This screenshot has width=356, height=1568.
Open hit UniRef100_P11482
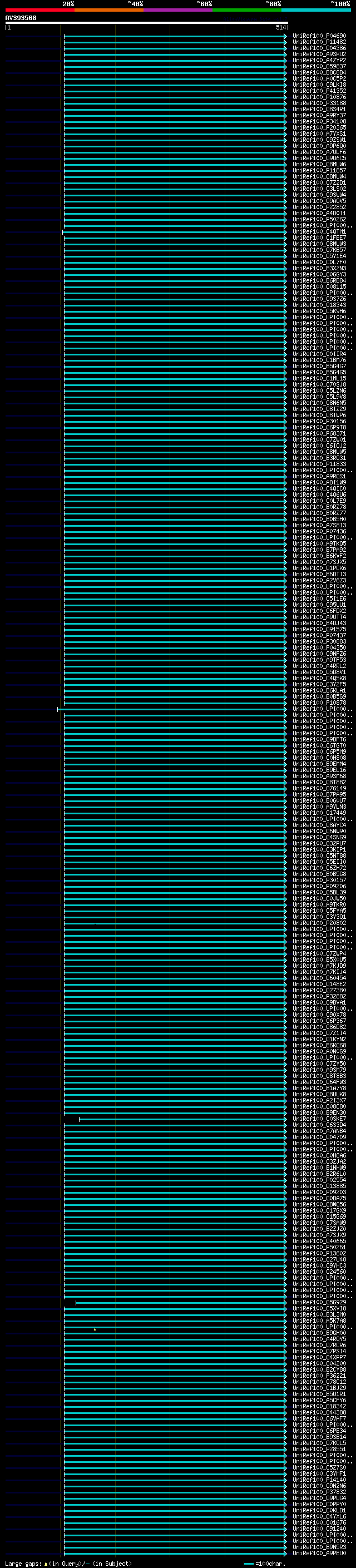319,42
